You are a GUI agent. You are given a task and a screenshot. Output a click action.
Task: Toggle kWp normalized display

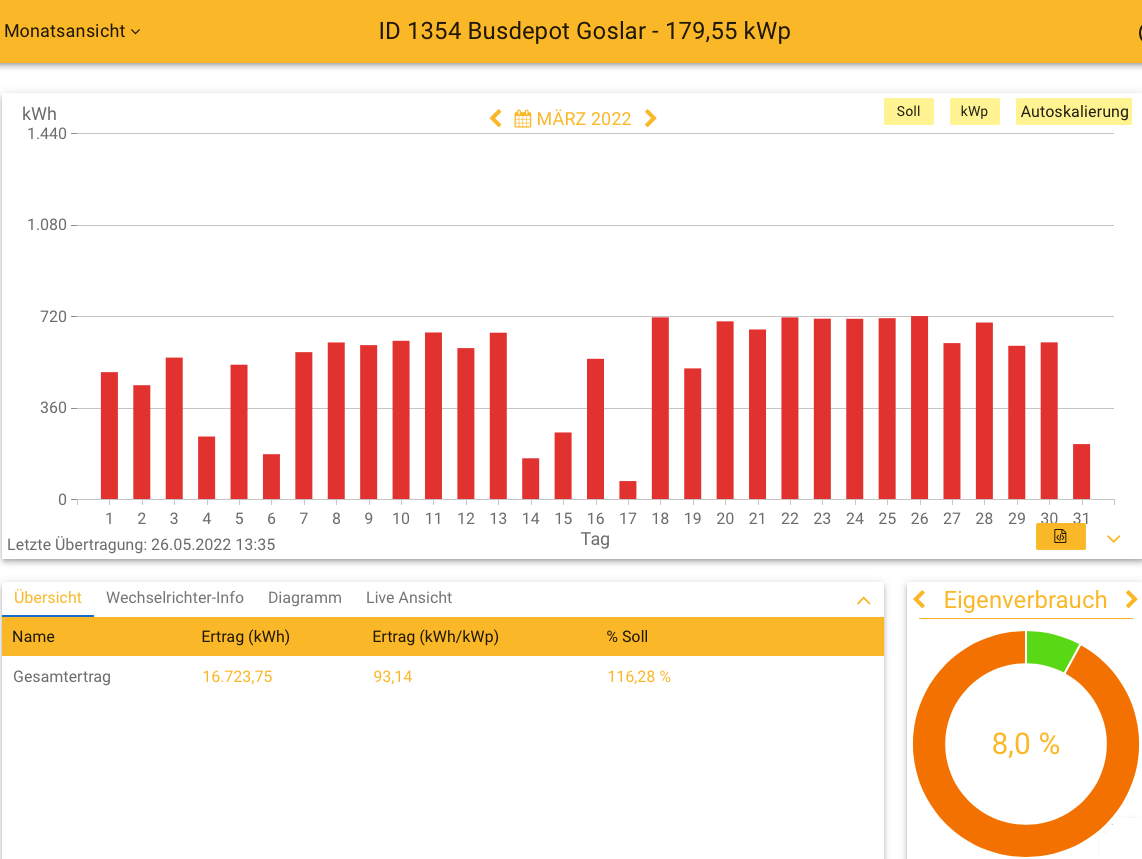point(974,112)
